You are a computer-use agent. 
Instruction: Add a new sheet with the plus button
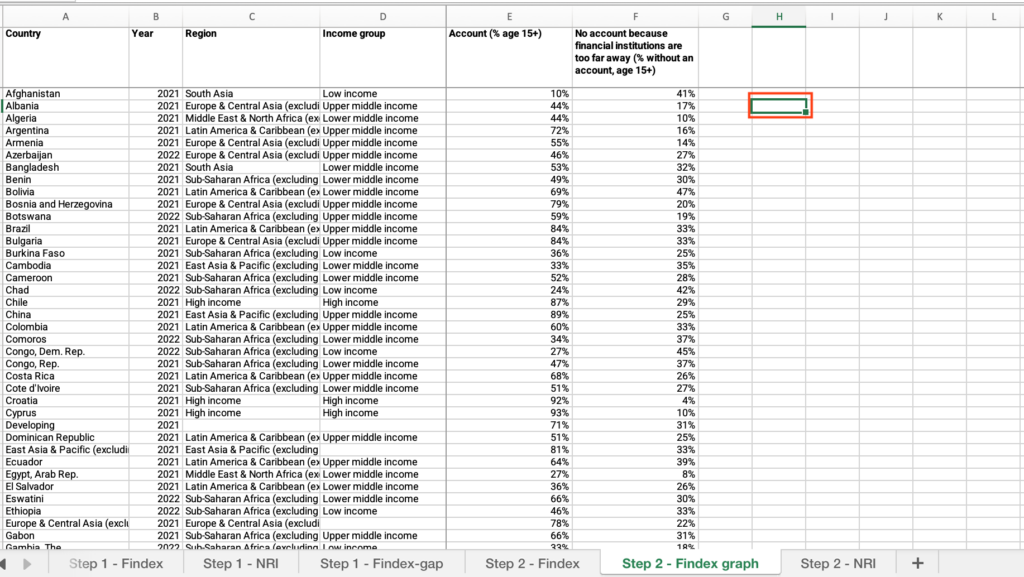918,563
